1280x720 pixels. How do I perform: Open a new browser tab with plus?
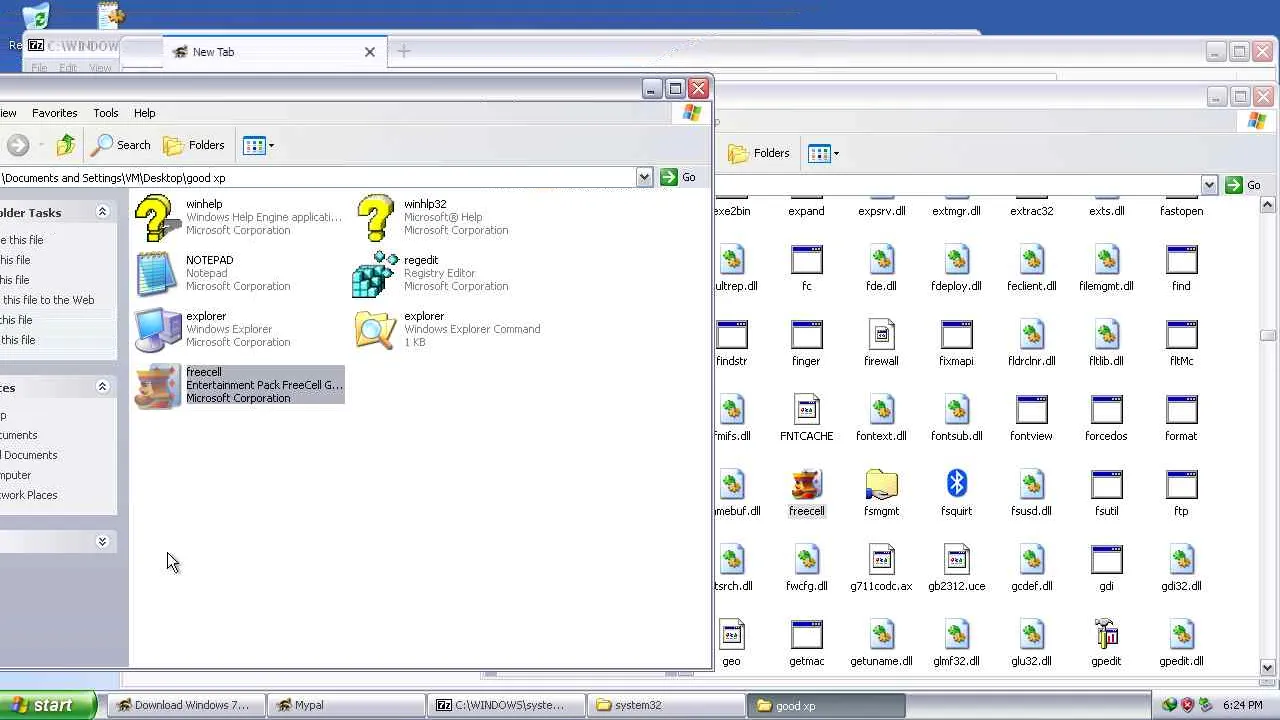404,51
